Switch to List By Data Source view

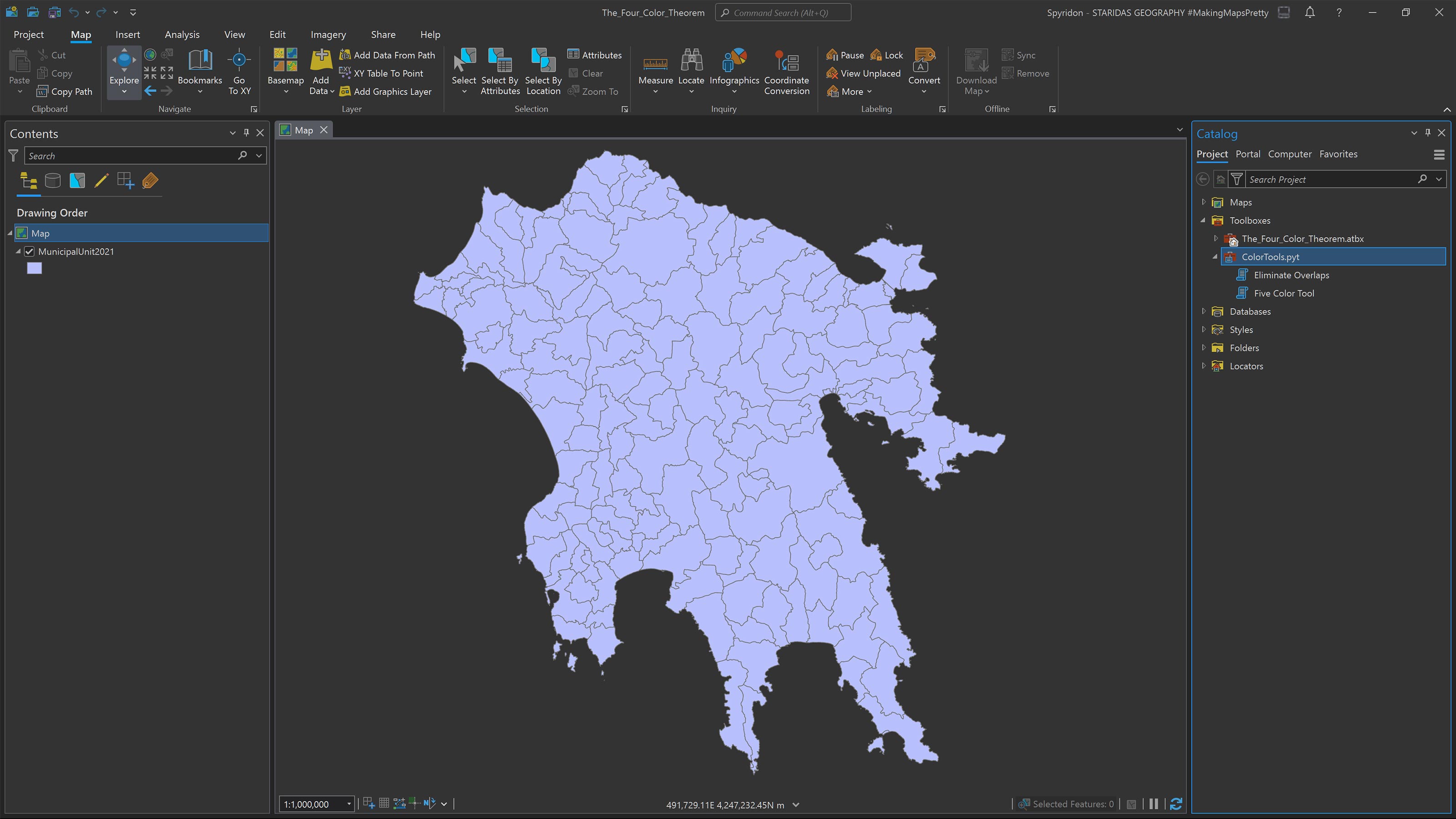[53, 181]
